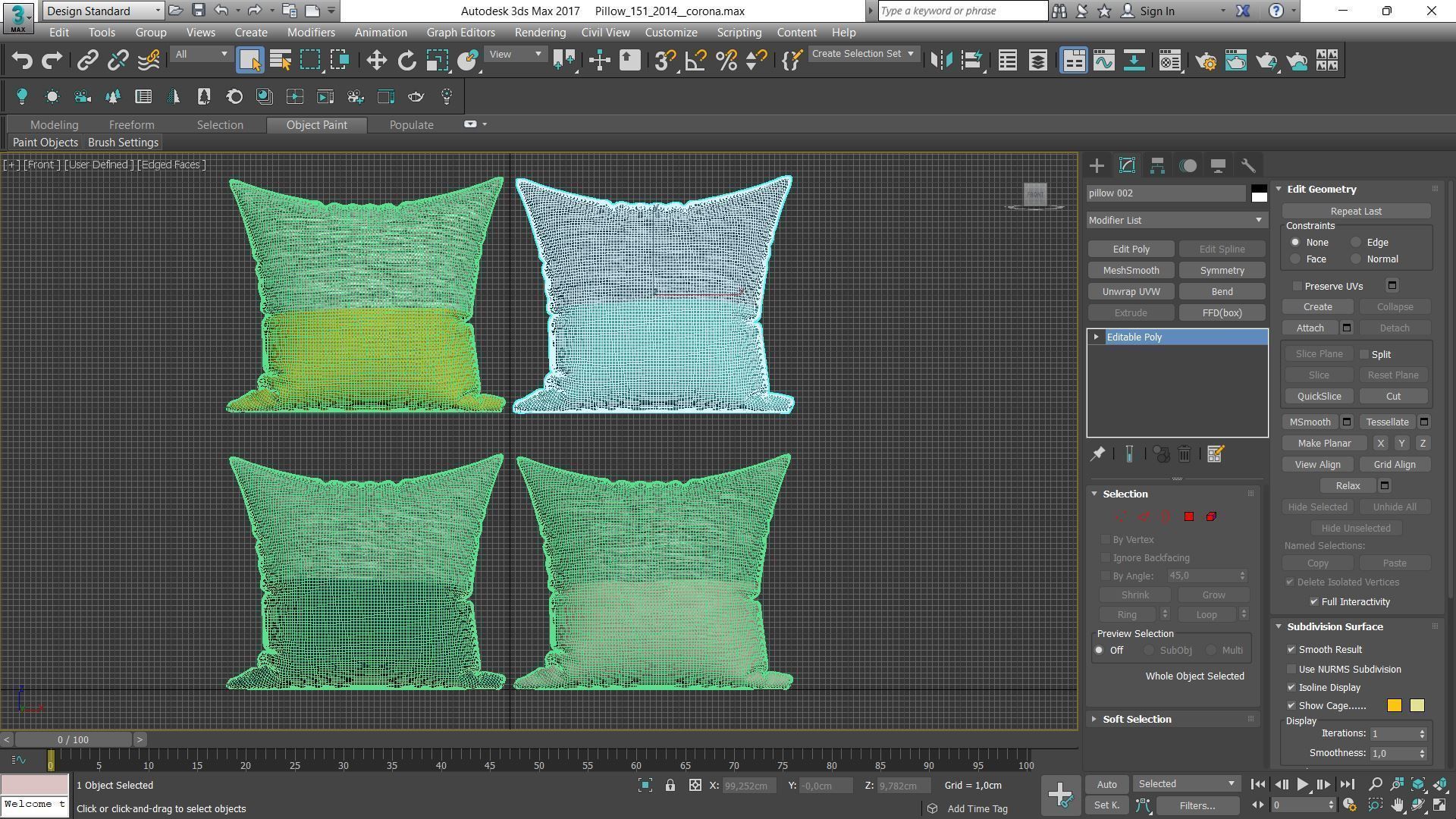Toggle the Isoline Display checkbox
This screenshot has width=1456, height=819.
1291,687
